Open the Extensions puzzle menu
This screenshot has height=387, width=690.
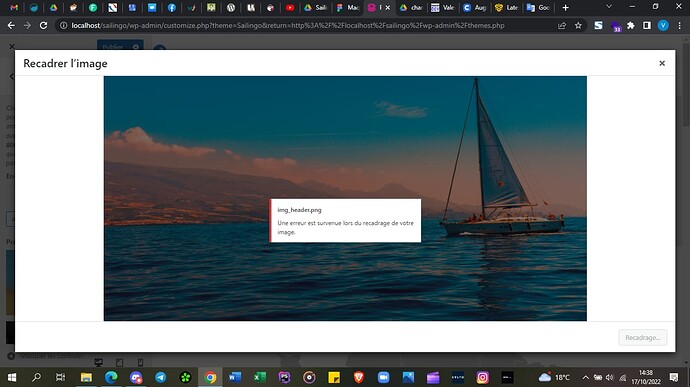[631, 26]
